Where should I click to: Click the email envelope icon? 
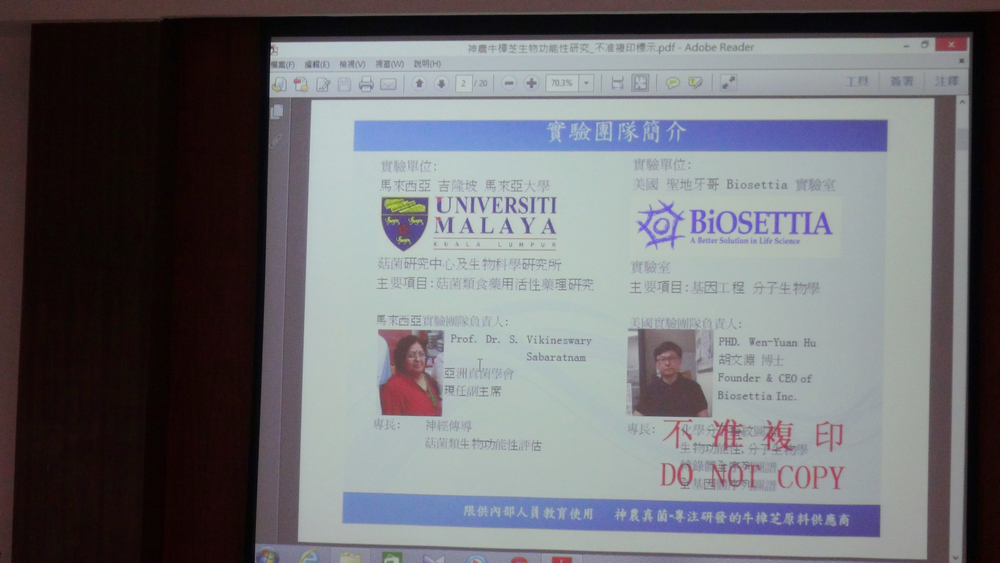click(x=388, y=84)
